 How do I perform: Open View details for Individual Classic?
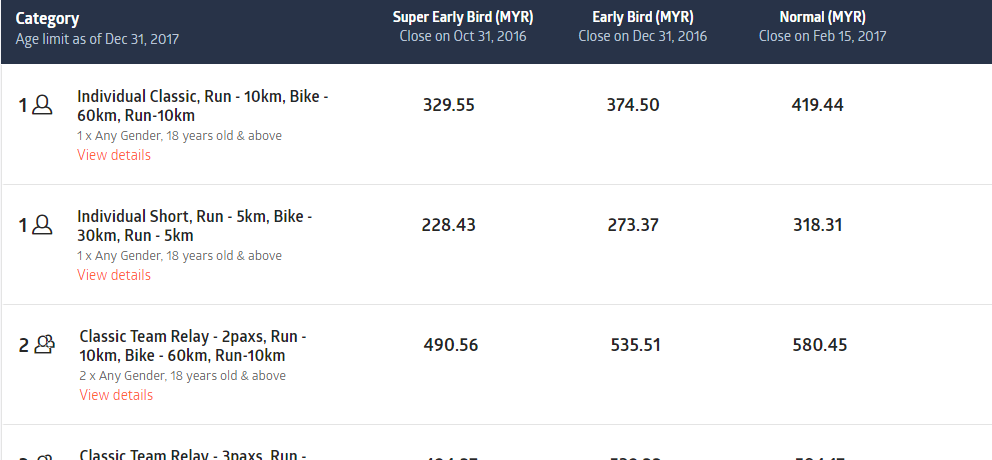point(114,155)
